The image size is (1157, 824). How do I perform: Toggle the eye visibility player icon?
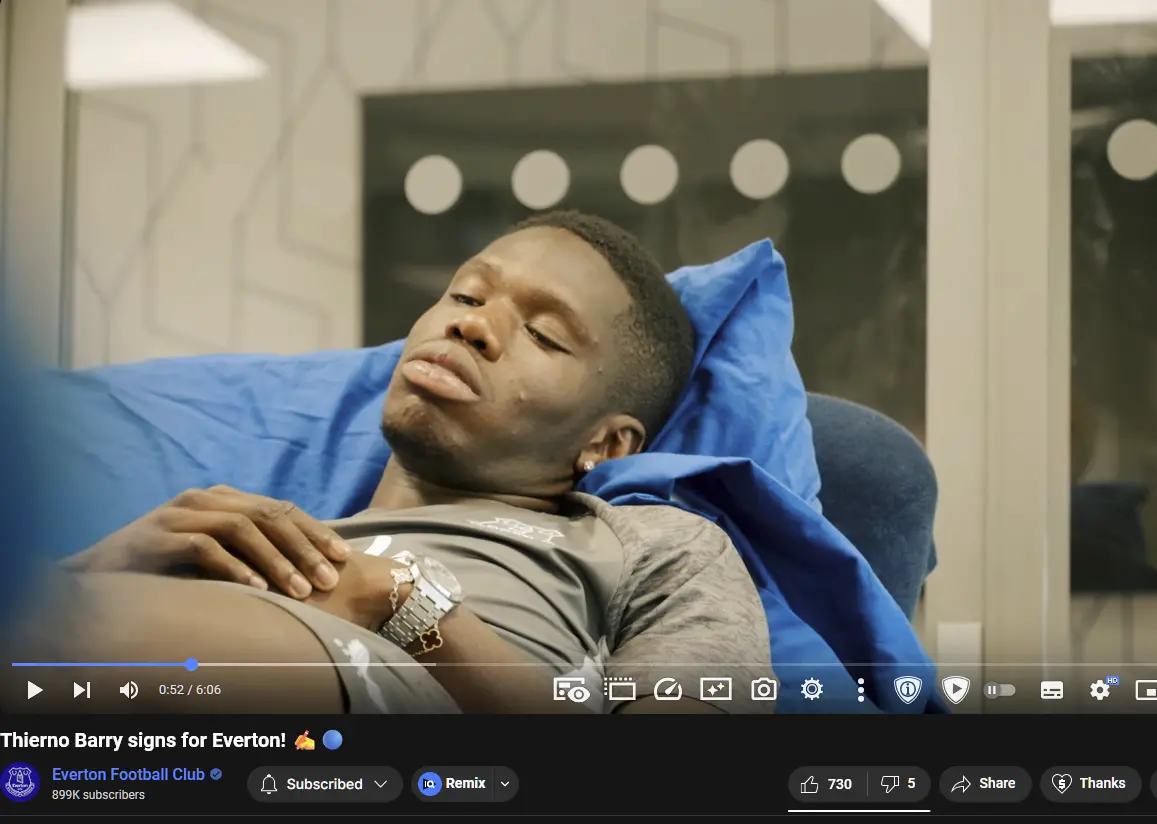571,690
